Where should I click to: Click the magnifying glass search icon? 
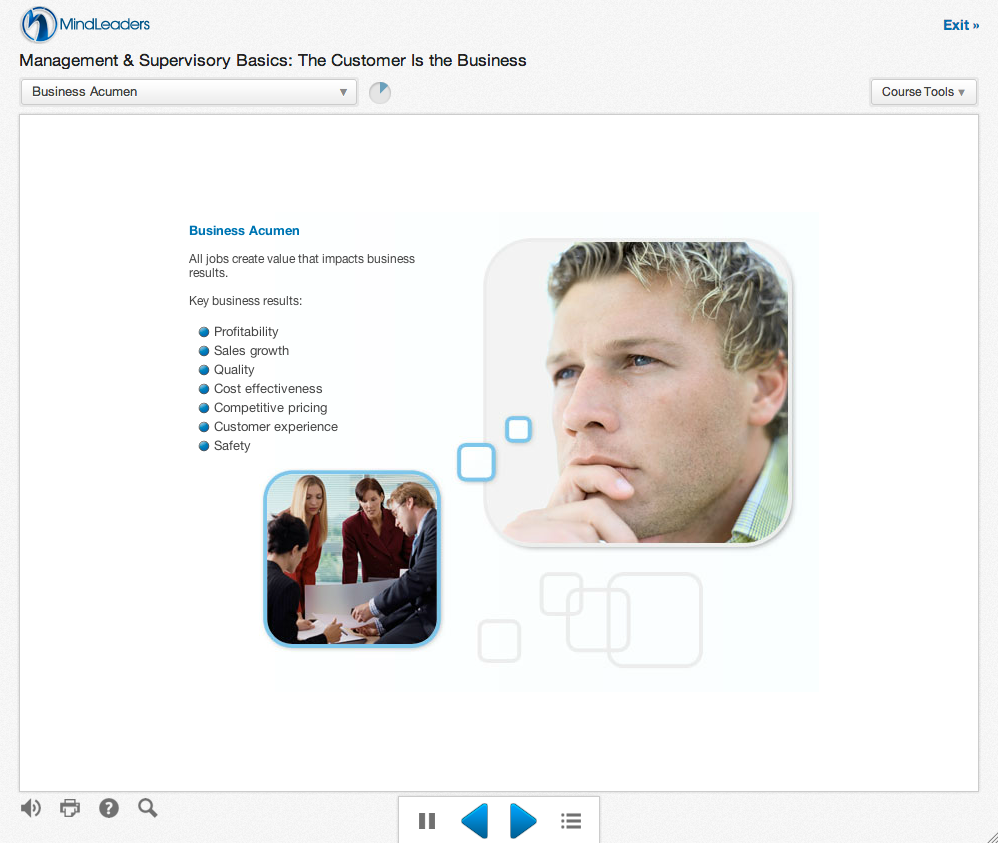tap(148, 808)
